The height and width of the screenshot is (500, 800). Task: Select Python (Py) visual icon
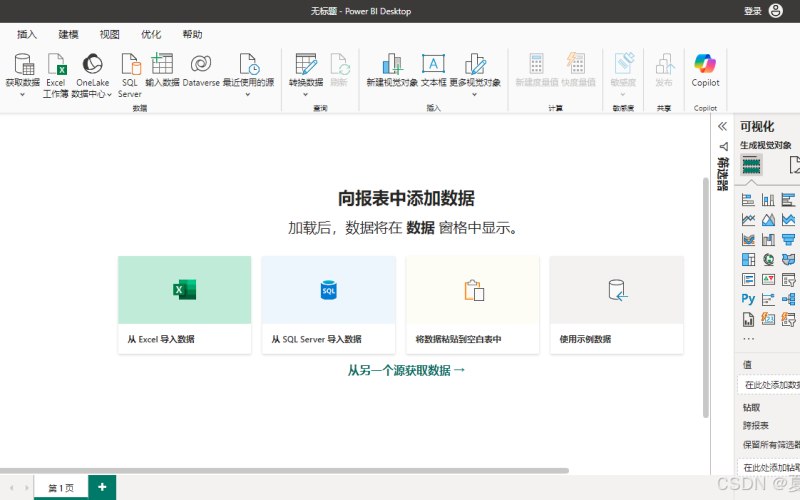748,299
